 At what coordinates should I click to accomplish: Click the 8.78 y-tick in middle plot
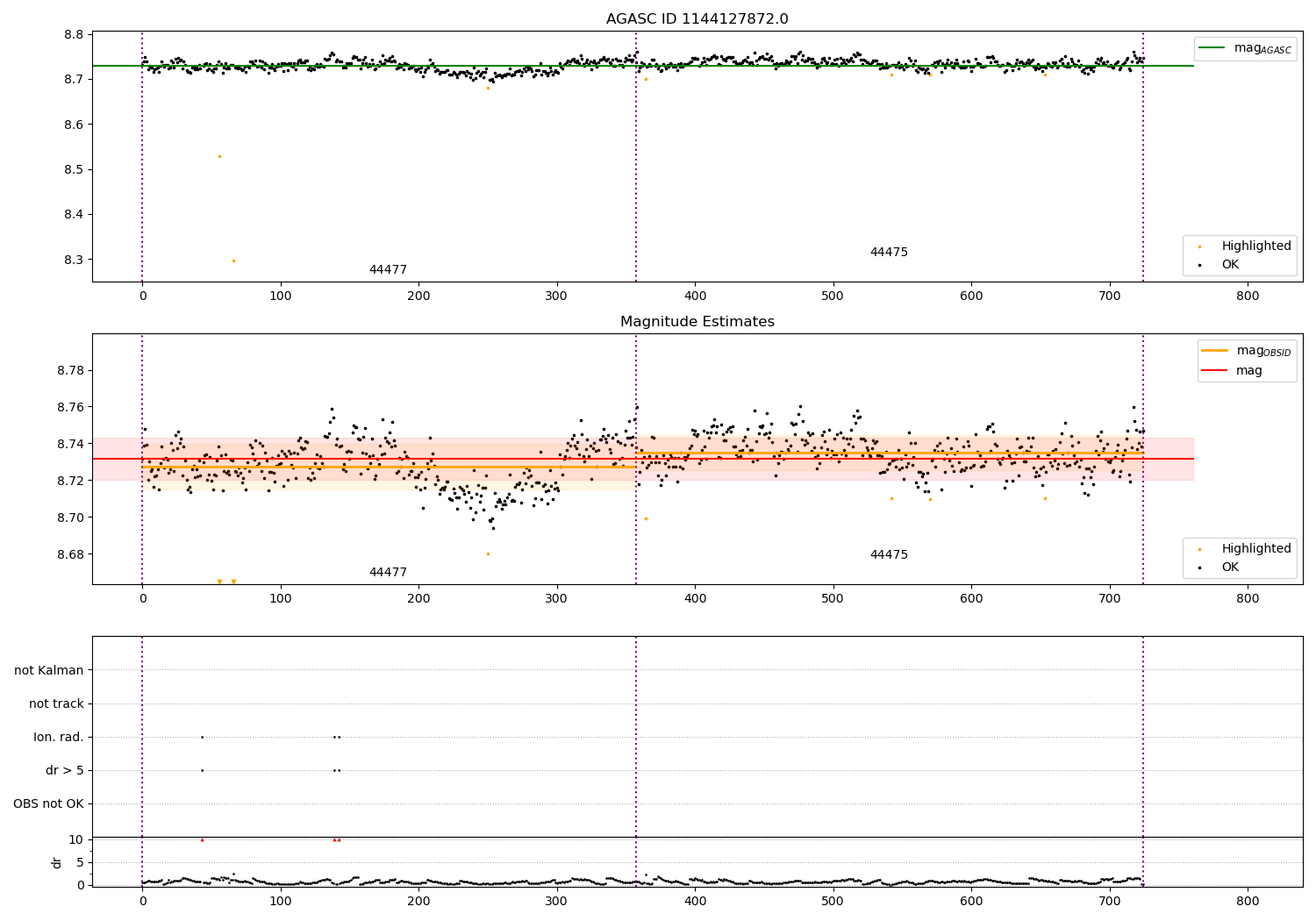coord(70,371)
